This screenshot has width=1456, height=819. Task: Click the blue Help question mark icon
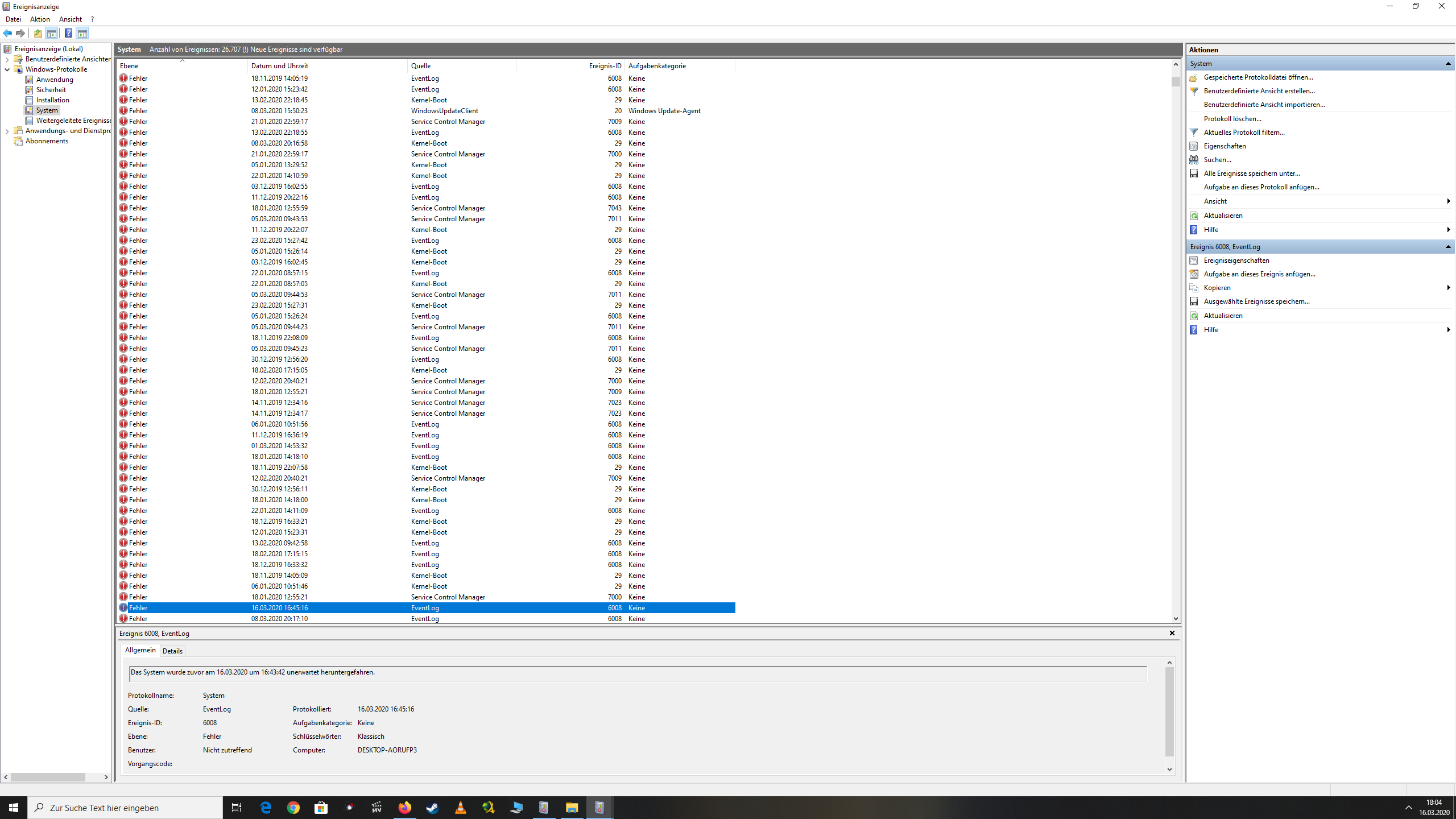68,33
